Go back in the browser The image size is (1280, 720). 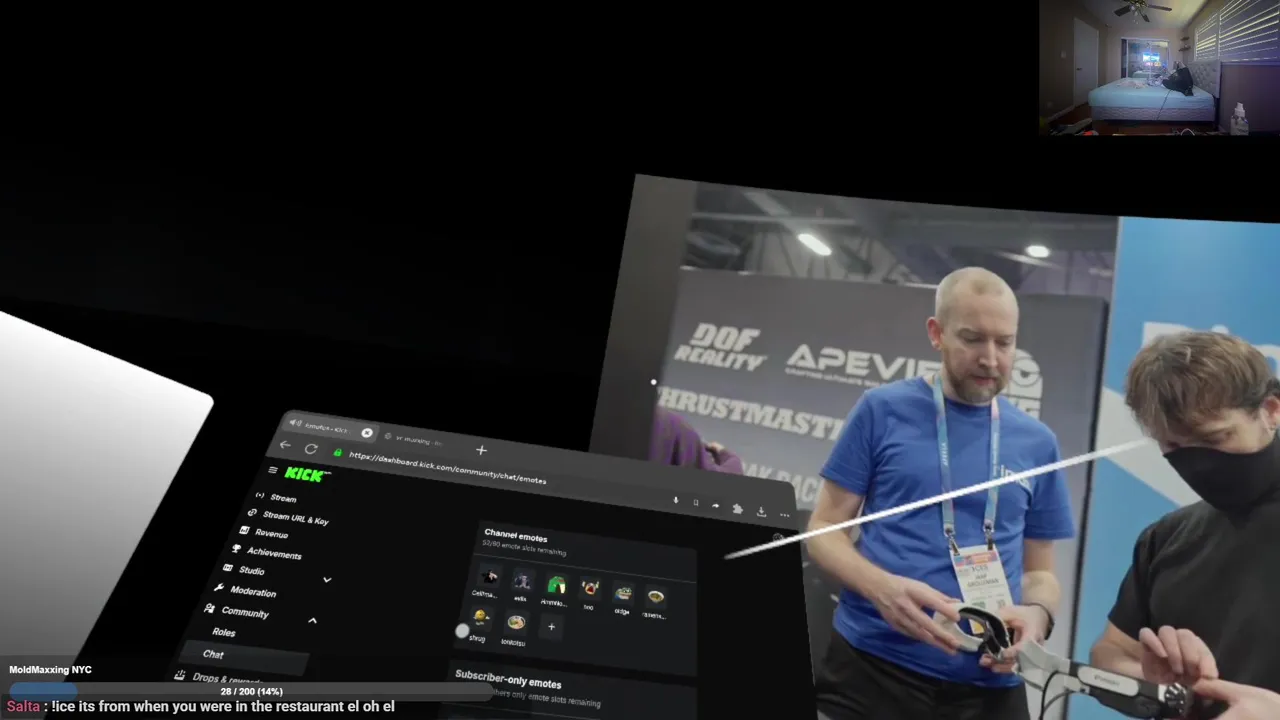285,445
